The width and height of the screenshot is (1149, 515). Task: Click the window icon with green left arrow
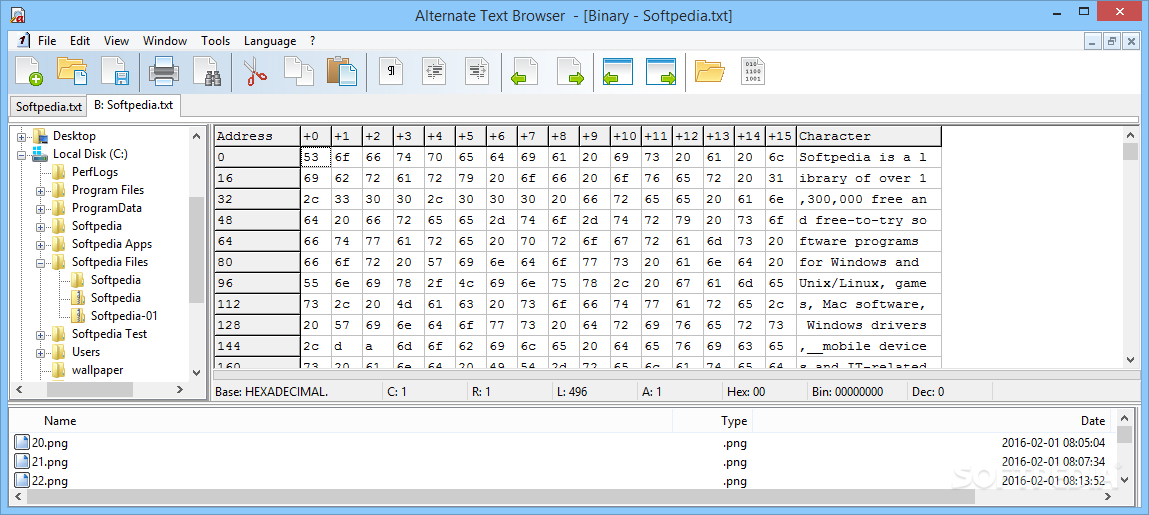(x=617, y=72)
